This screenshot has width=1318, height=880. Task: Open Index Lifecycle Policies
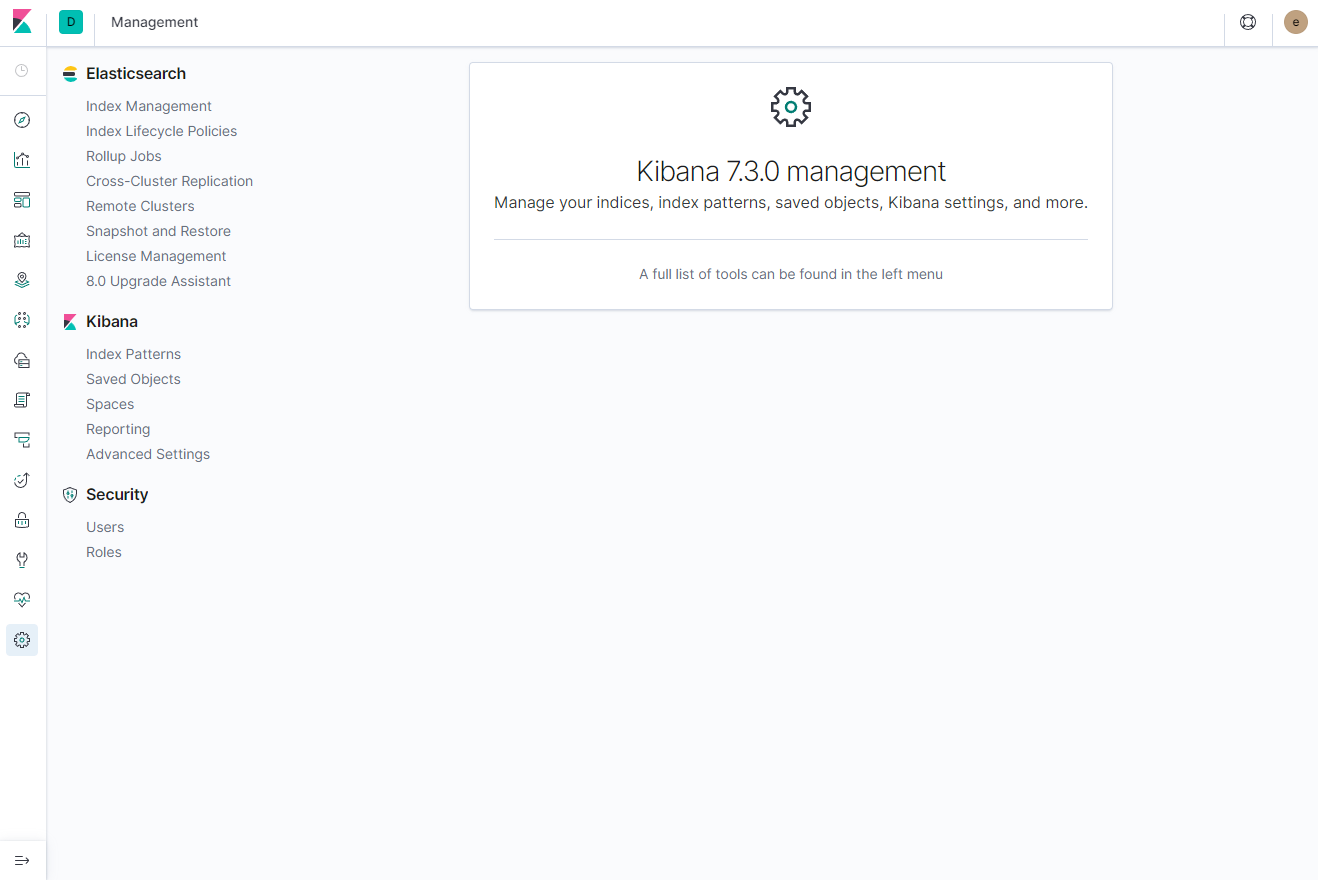[162, 131]
